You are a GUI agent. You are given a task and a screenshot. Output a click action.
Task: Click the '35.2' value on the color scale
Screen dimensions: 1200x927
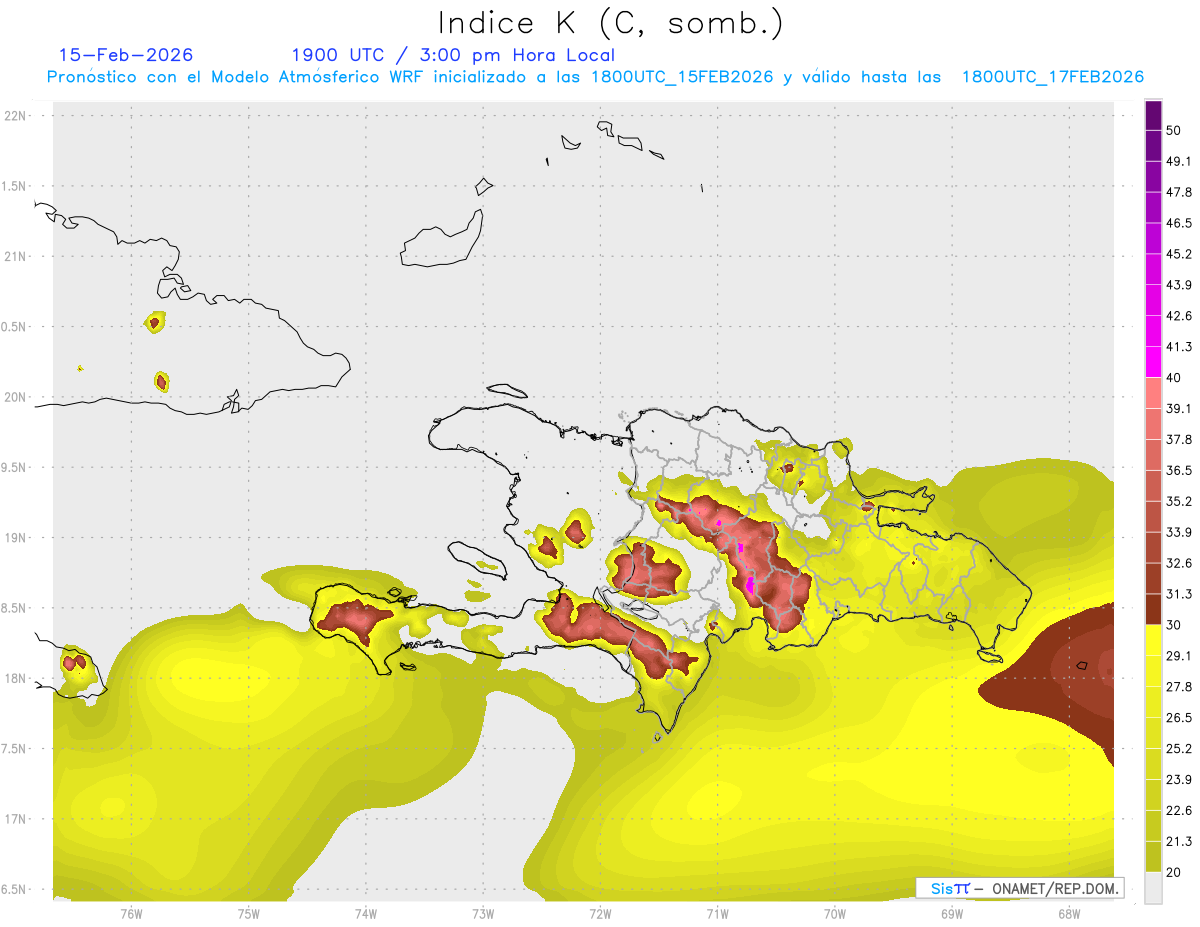tap(1178, 501)
